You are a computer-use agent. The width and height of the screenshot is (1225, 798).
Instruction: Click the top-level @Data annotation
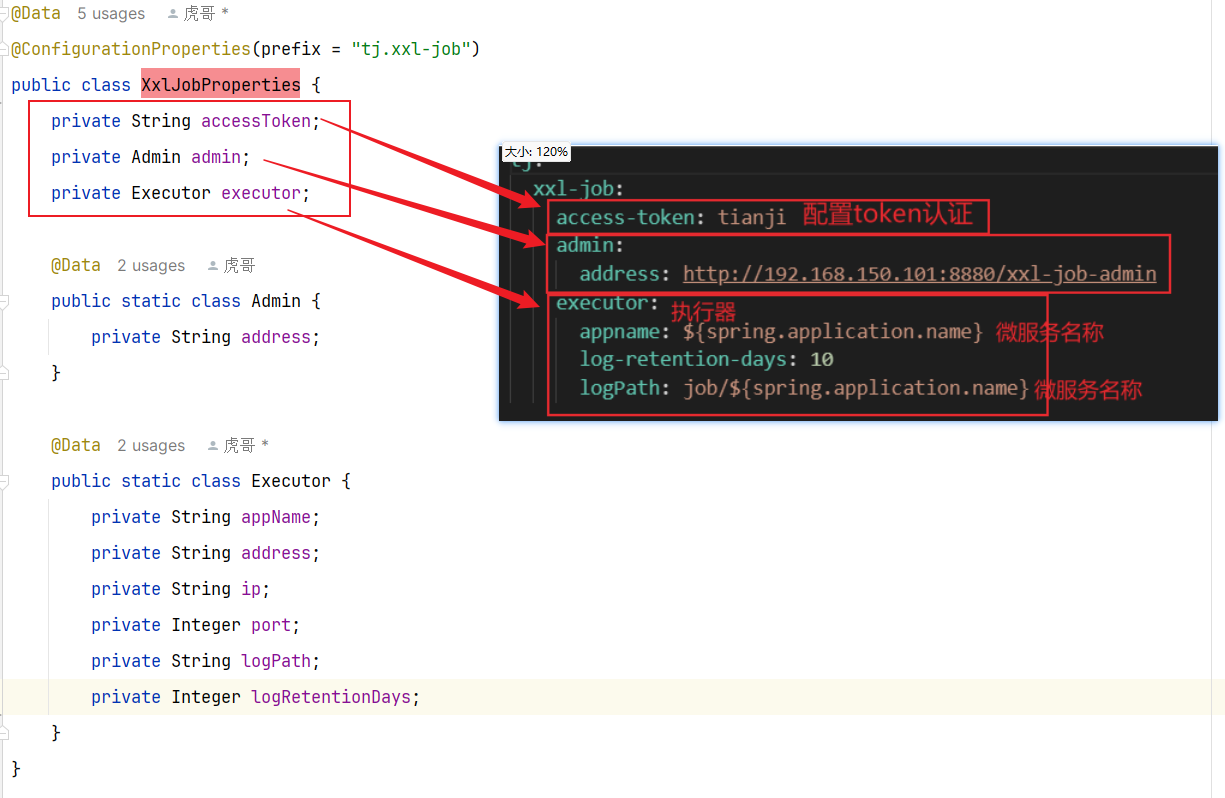point(36,14)
